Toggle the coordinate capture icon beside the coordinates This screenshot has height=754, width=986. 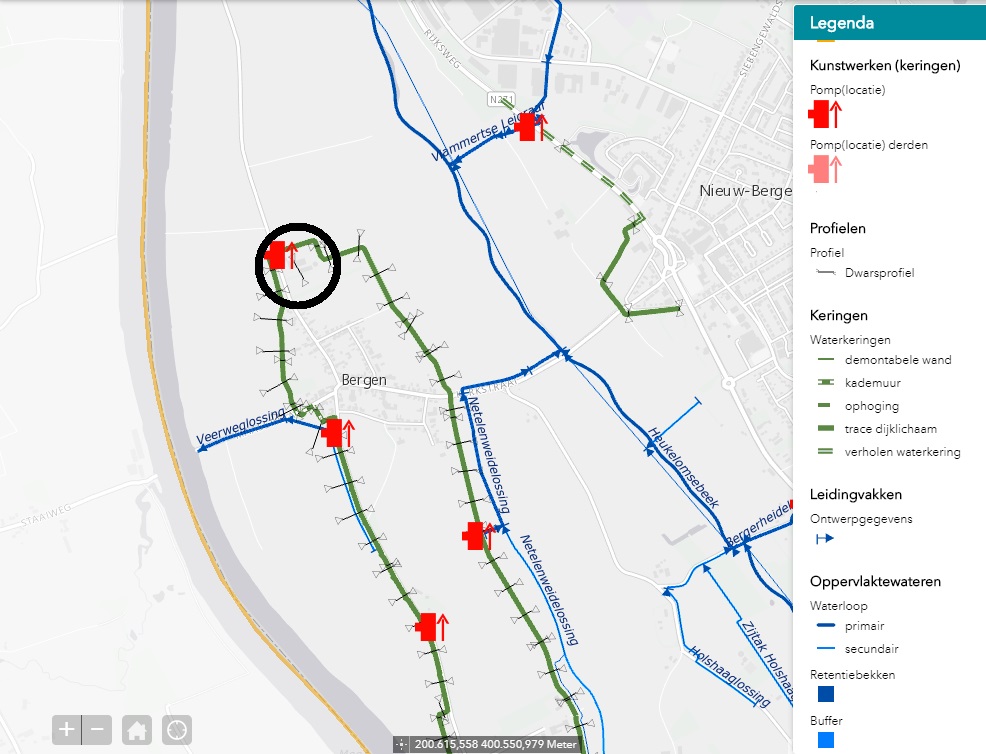coord(401,745)
